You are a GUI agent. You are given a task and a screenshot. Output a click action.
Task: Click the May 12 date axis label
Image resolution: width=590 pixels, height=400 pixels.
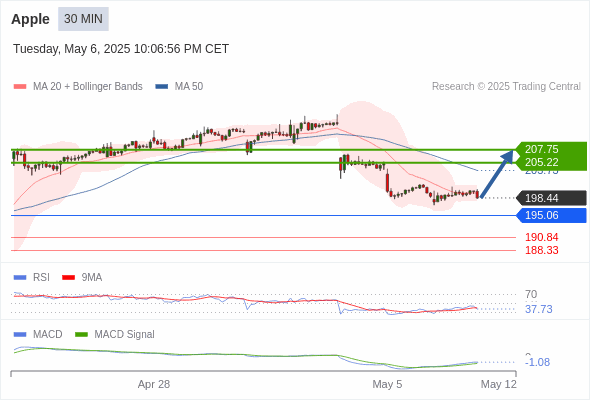tap(499, 384)
